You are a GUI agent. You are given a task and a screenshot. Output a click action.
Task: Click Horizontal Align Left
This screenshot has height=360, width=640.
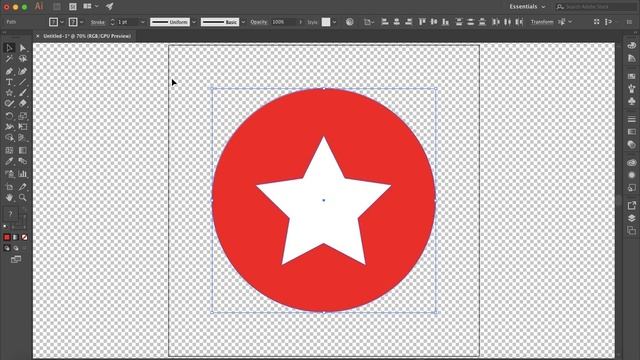coord(385,22)
